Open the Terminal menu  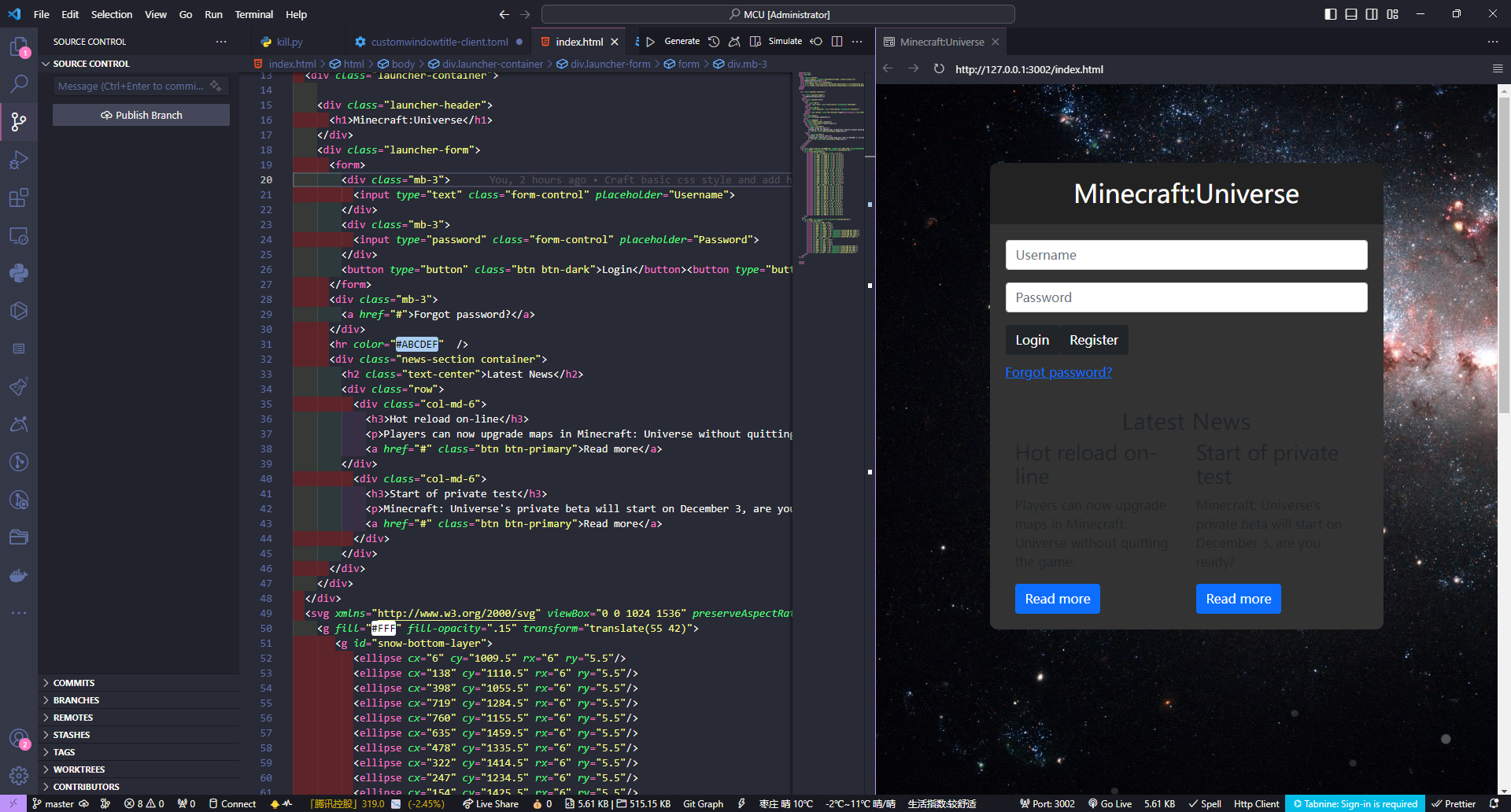(x=254, y=14)
